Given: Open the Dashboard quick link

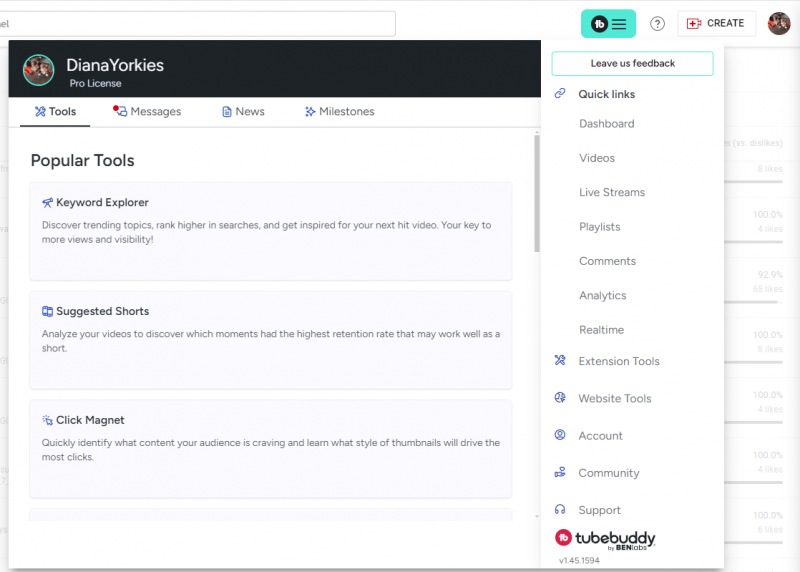Looking at the screenshot, I should tap(606, 124).
